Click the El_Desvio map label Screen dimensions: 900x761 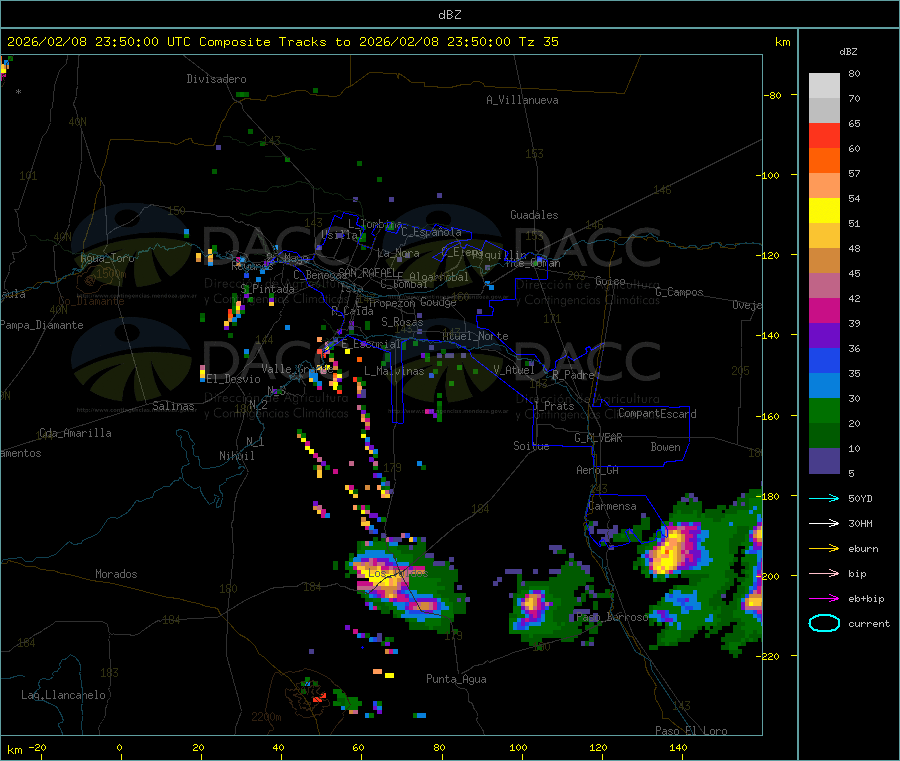tap(233, 379)
